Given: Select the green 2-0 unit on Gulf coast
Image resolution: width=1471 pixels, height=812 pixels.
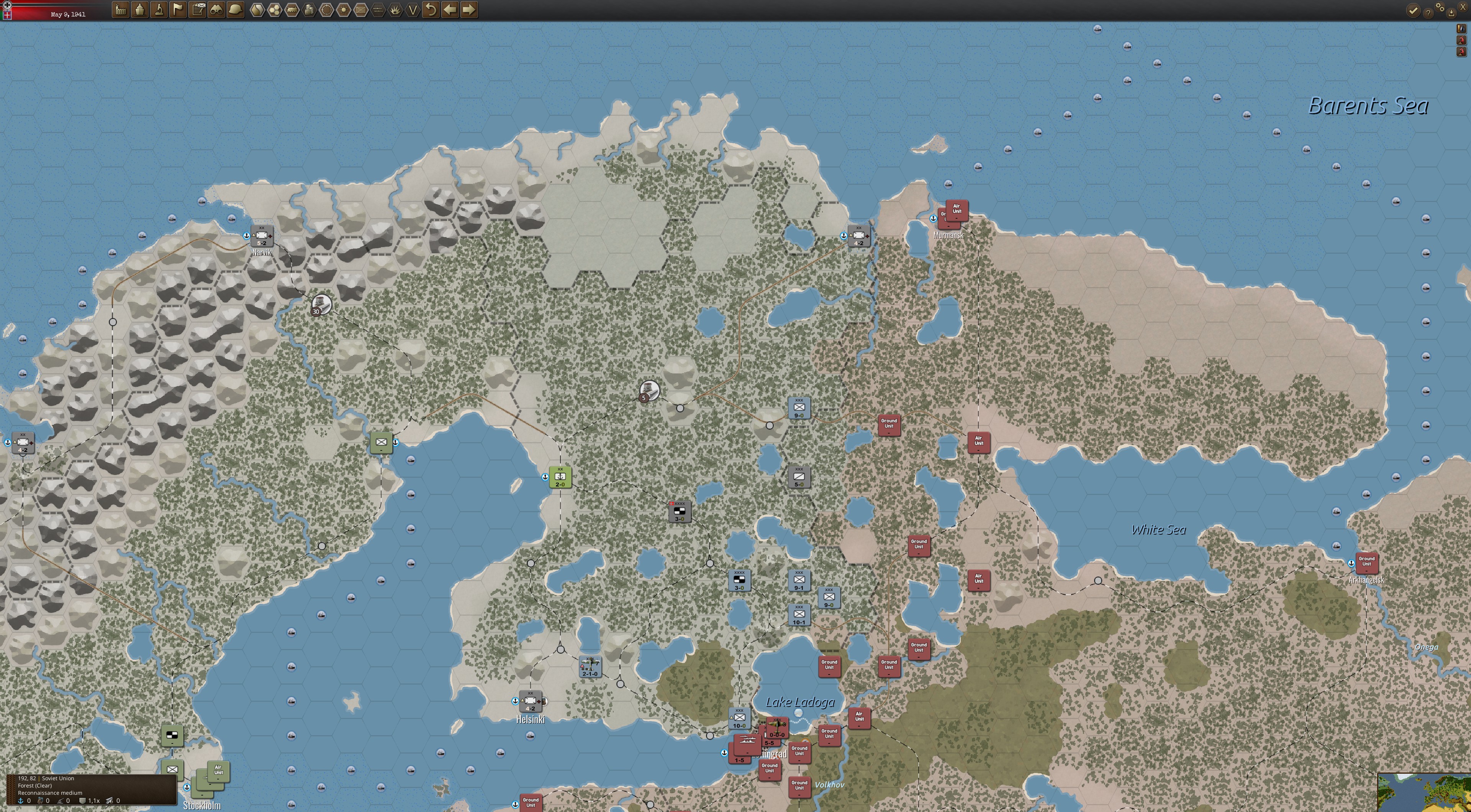Looking at the screenshot, I should (x=560, y=477).
